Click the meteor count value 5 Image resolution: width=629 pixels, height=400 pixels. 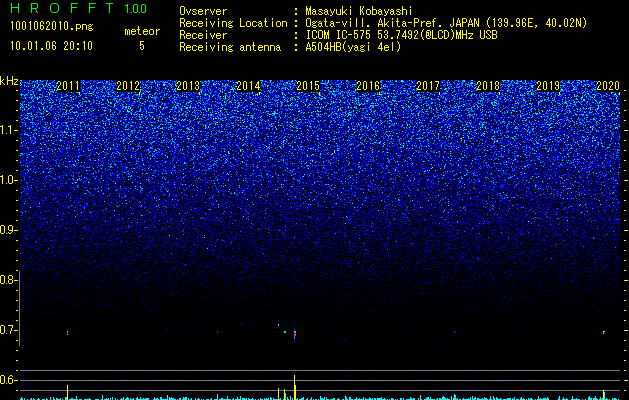click(x=142, y=46)
